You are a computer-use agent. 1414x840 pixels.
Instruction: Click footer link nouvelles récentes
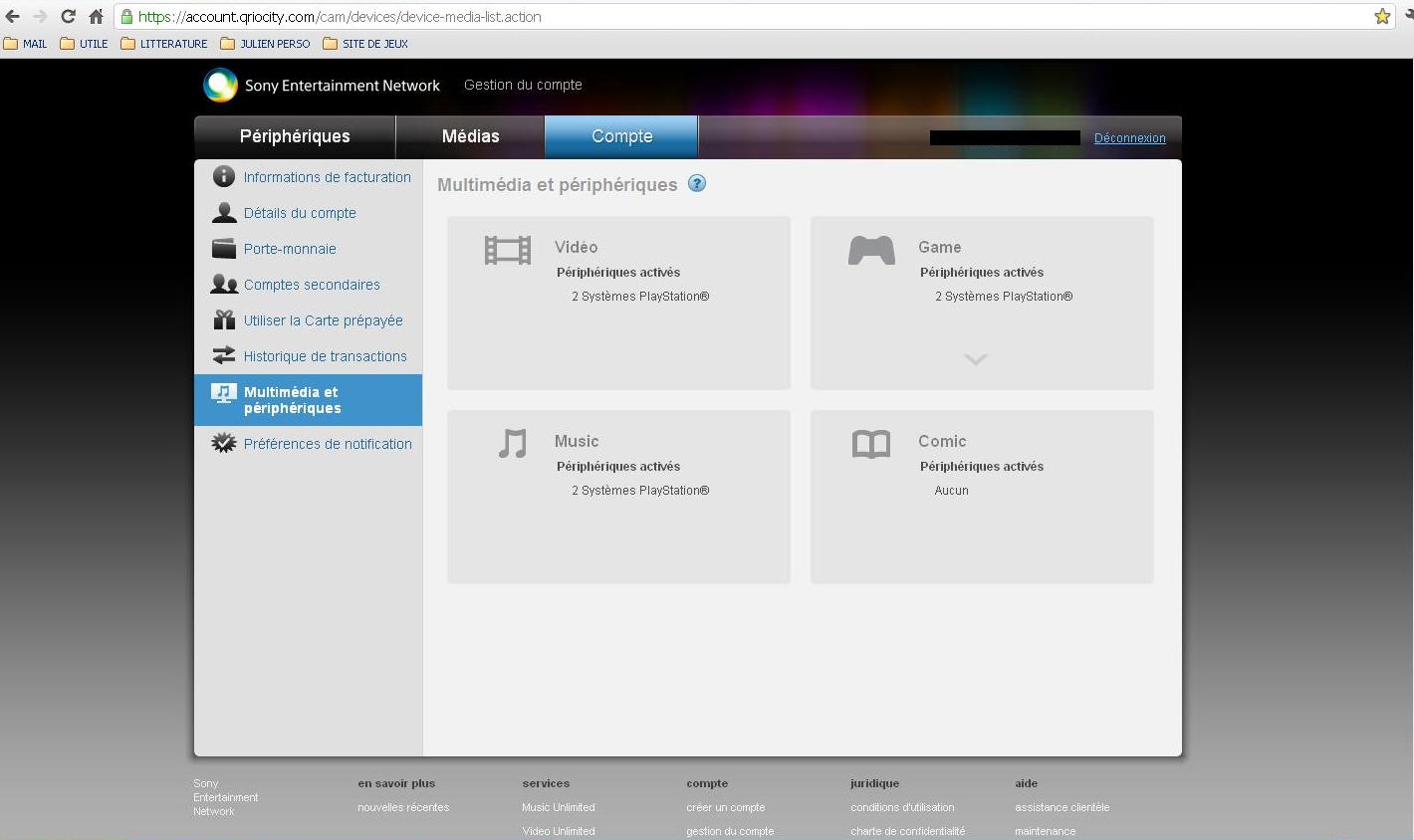point(403,807)
